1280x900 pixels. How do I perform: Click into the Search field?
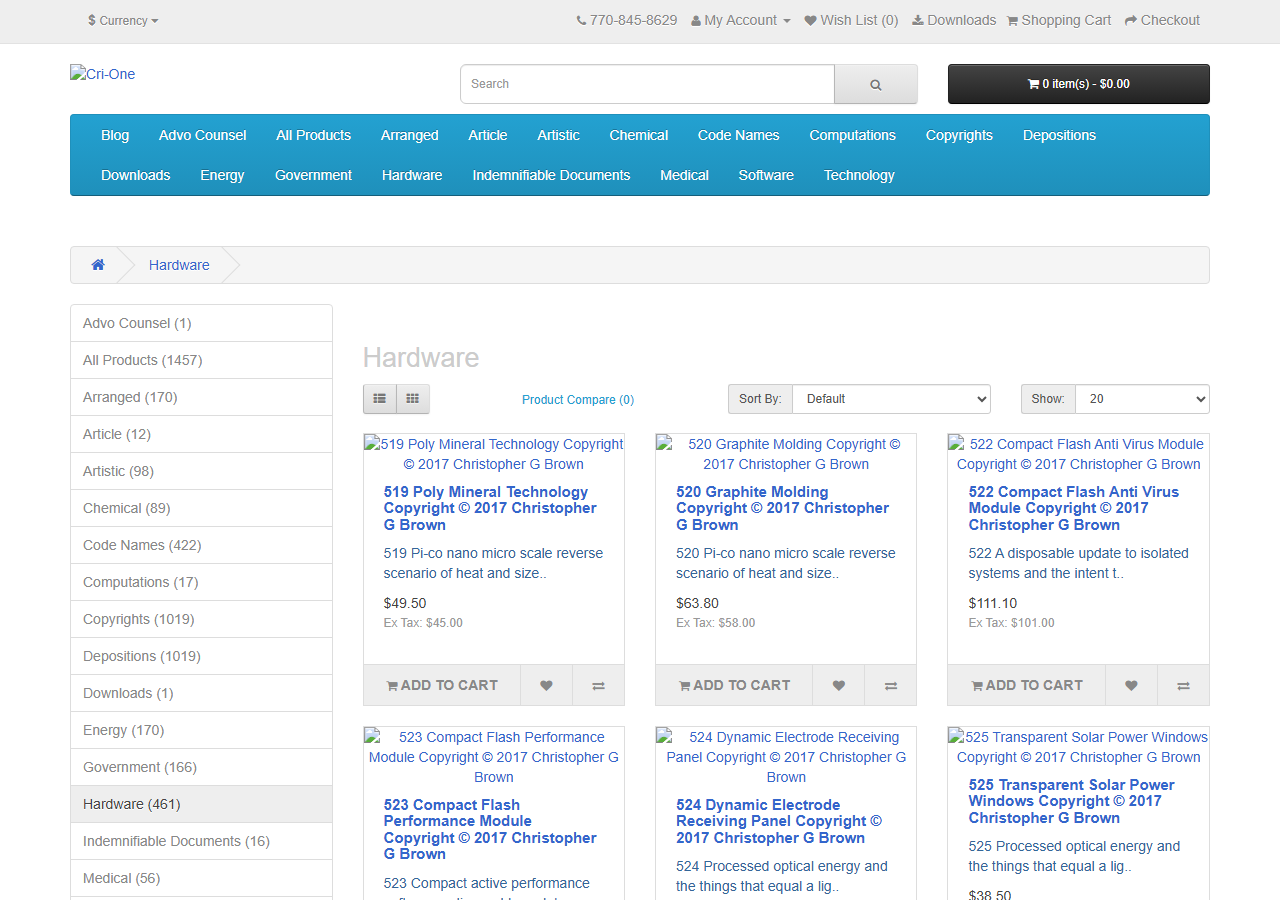tap(647, 84)
